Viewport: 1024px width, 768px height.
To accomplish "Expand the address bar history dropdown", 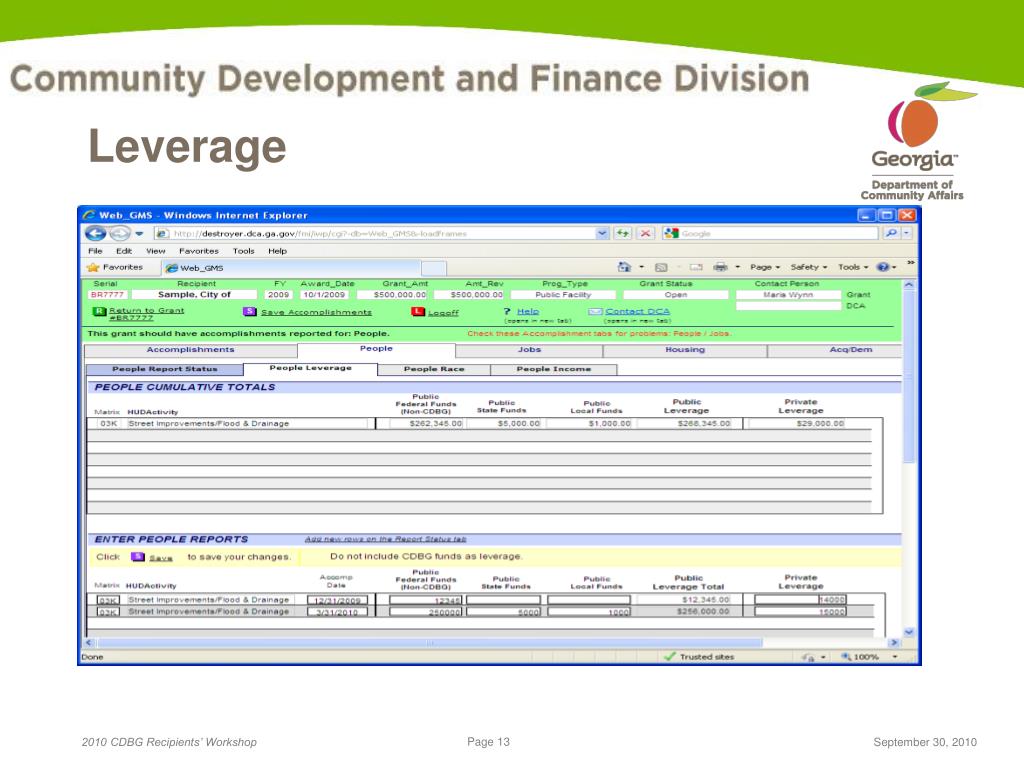I will point(602,233).
